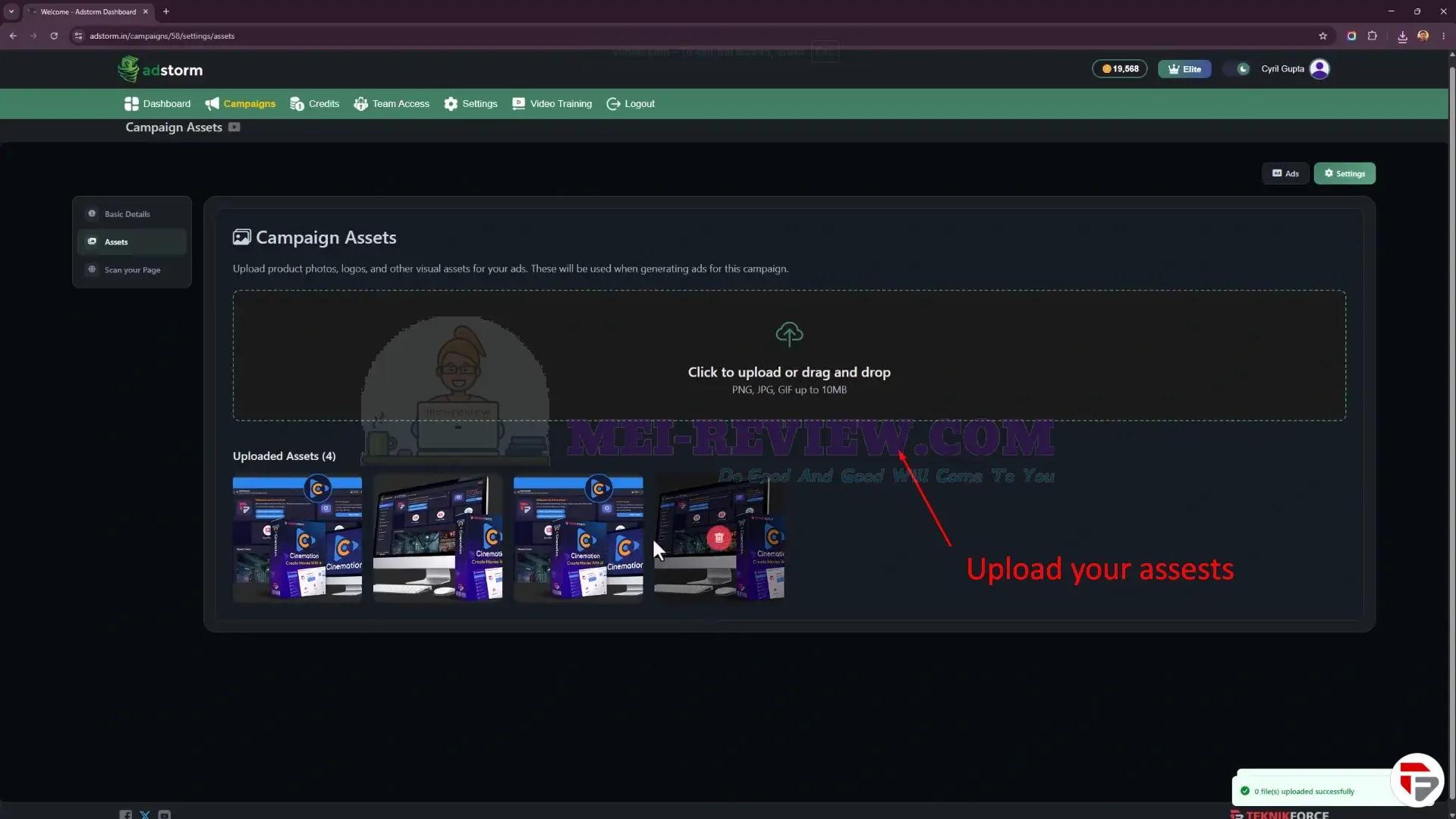This screenshot has height=819, width=1456.
Task: Click the TeknikForce chat bubble icon
Action: [x=1417, y=780]
